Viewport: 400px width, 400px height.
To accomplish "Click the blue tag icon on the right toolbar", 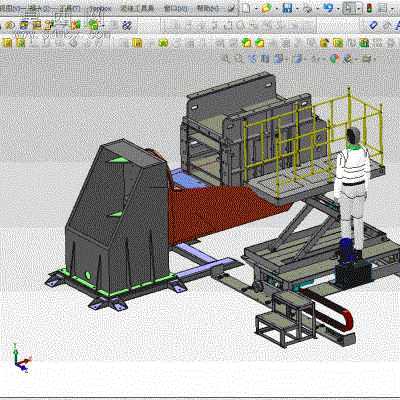I will 374,25.
